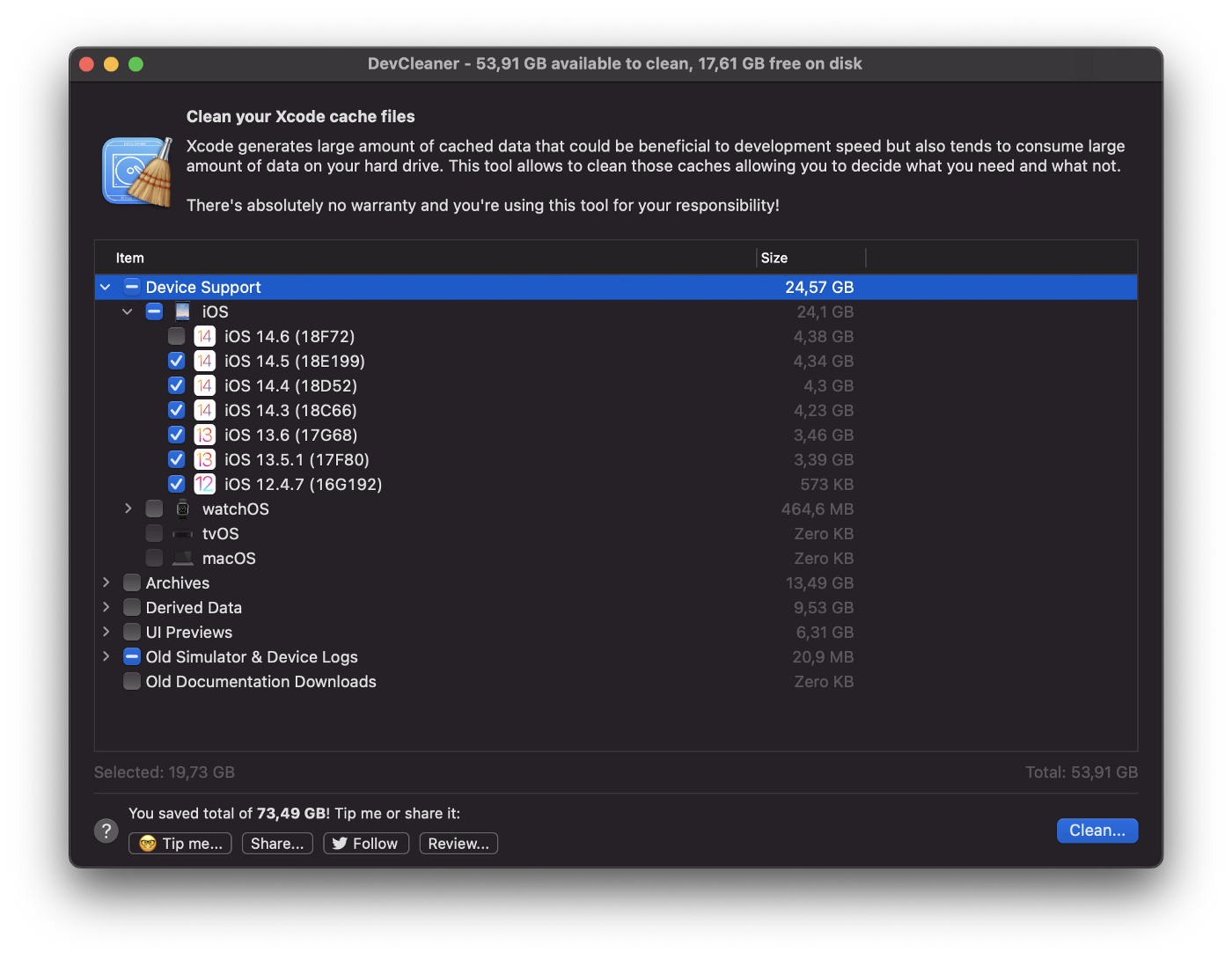This screenshot has height=959, width=1232.
Task: Expand the watchOS group
Action: click(x=128, y=509)
